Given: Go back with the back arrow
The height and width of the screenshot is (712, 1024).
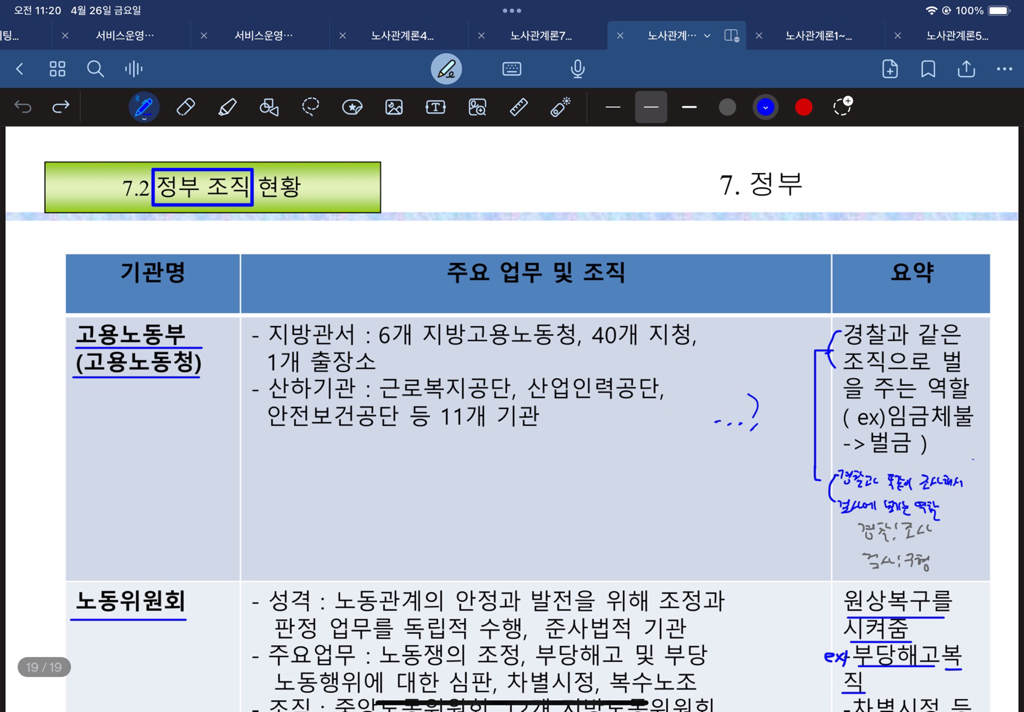Looking at the screenshot, I should 19,69.
